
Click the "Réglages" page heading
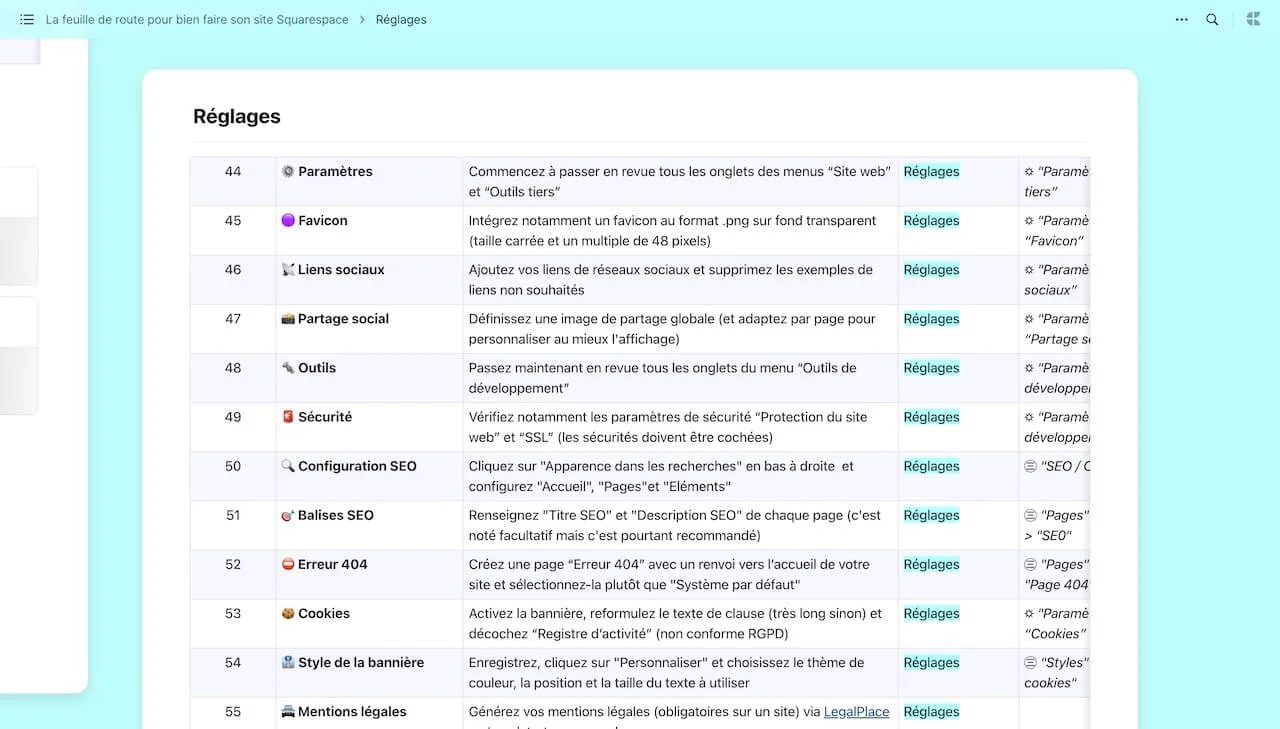click(237, 116)
